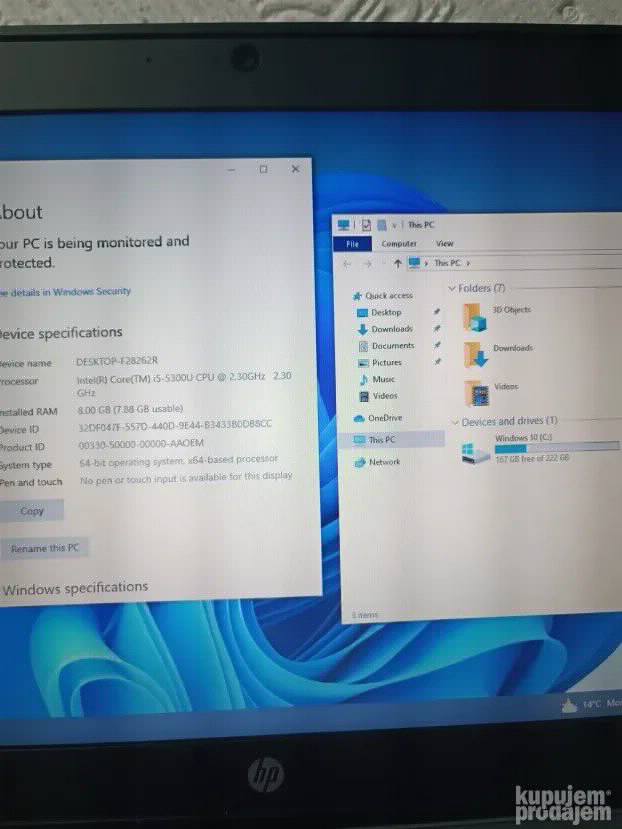Click the This PC address bar
This screenshot has height=829, width=622.
(516, 263)
